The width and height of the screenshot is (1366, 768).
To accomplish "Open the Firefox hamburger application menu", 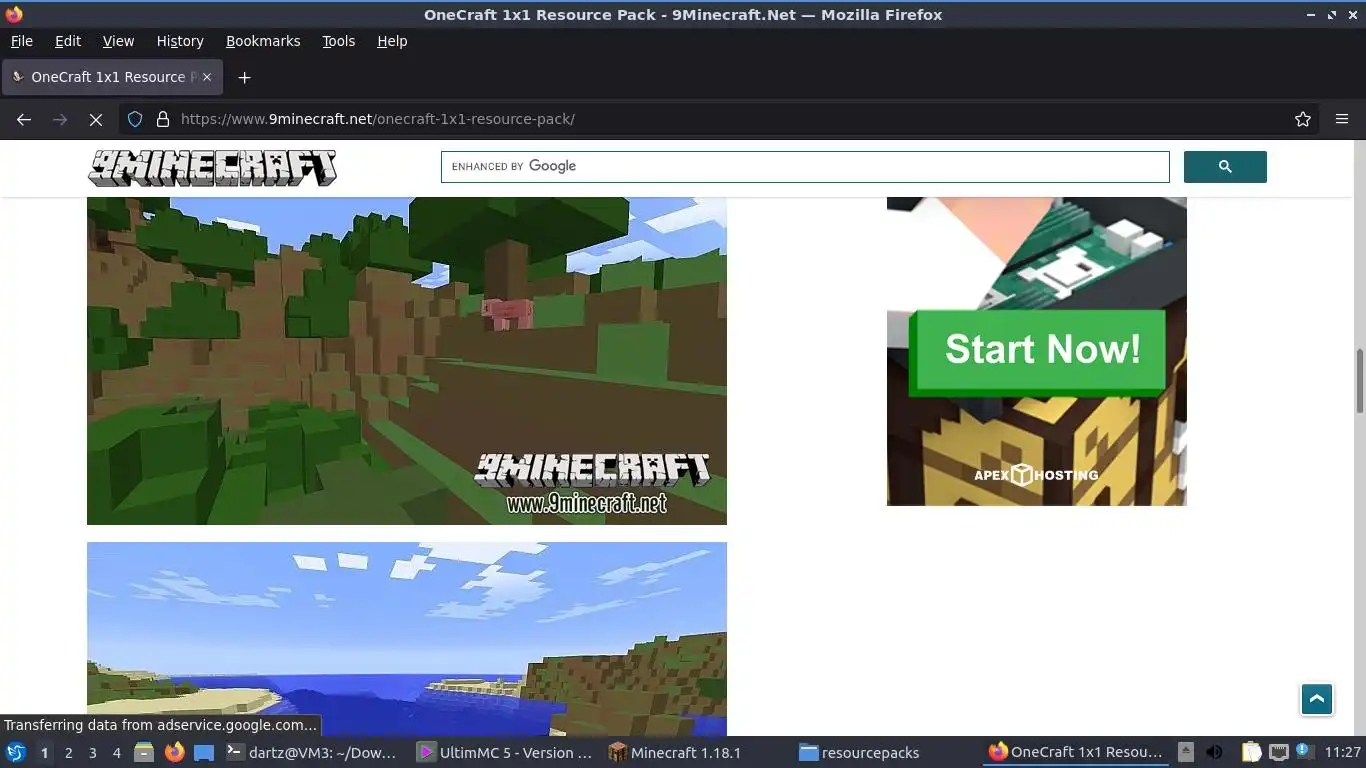I will (x=1342, y=119).
